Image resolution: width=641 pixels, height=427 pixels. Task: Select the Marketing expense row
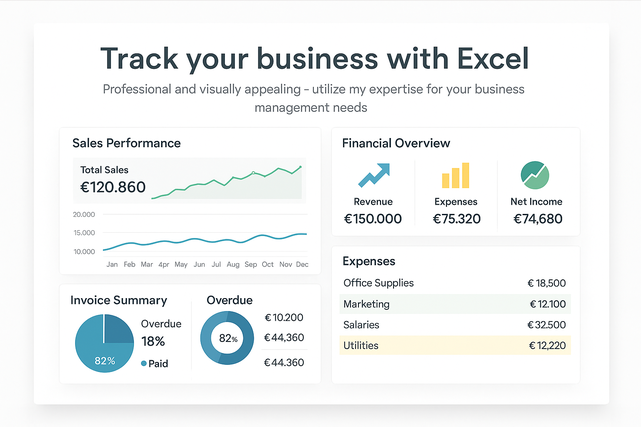455,304
